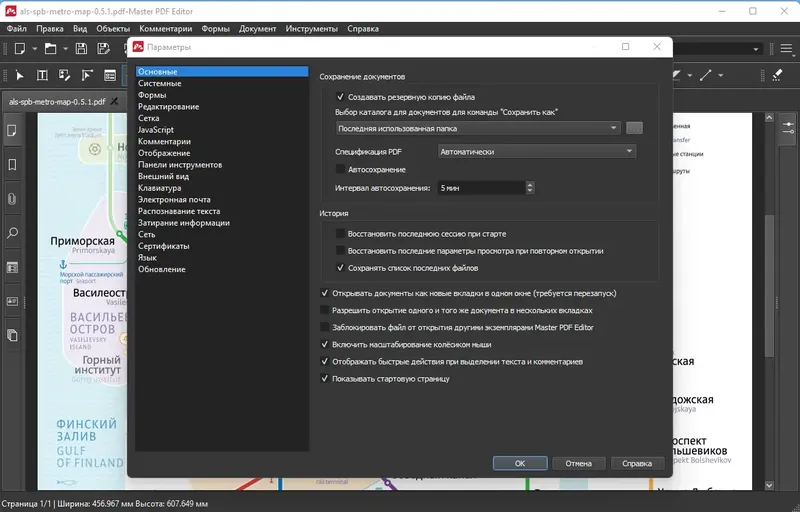Screen dimensions: 800x512
Task: Toggle 'Включить масштабирование колёсиком мыши' checkbox
Action: [324, 344]
